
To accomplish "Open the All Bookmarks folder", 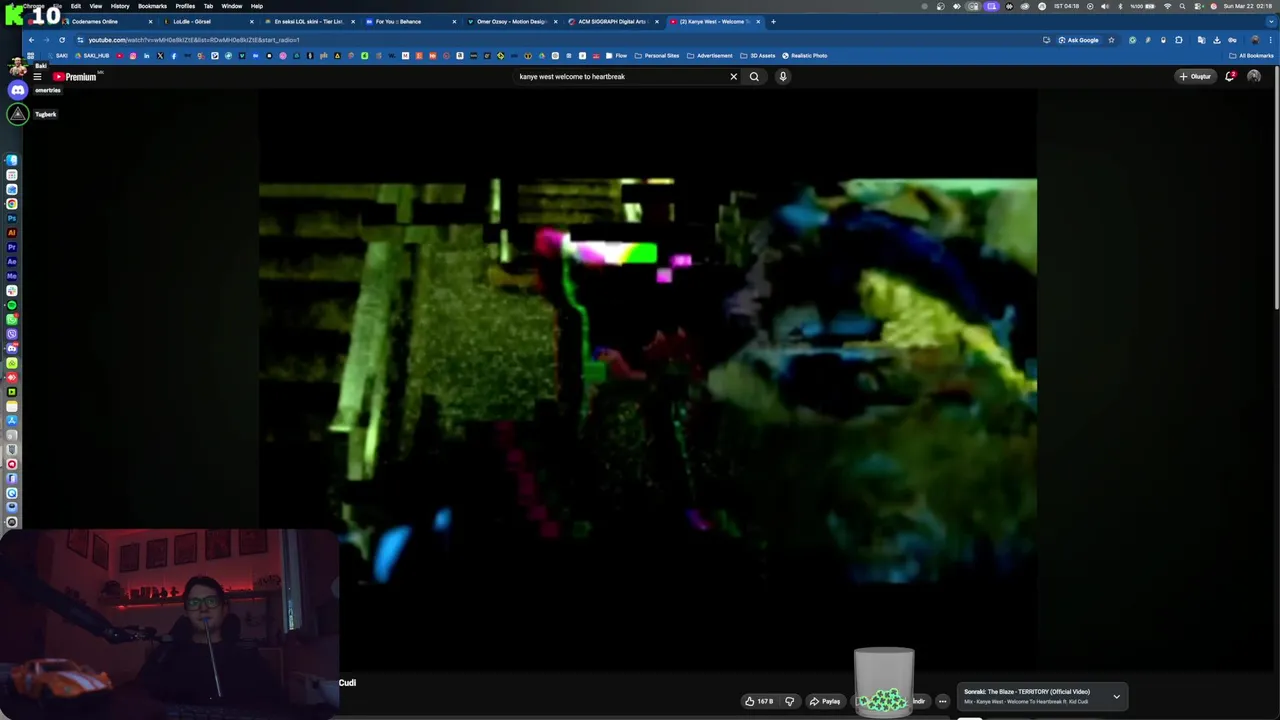I will [1251, 56].
